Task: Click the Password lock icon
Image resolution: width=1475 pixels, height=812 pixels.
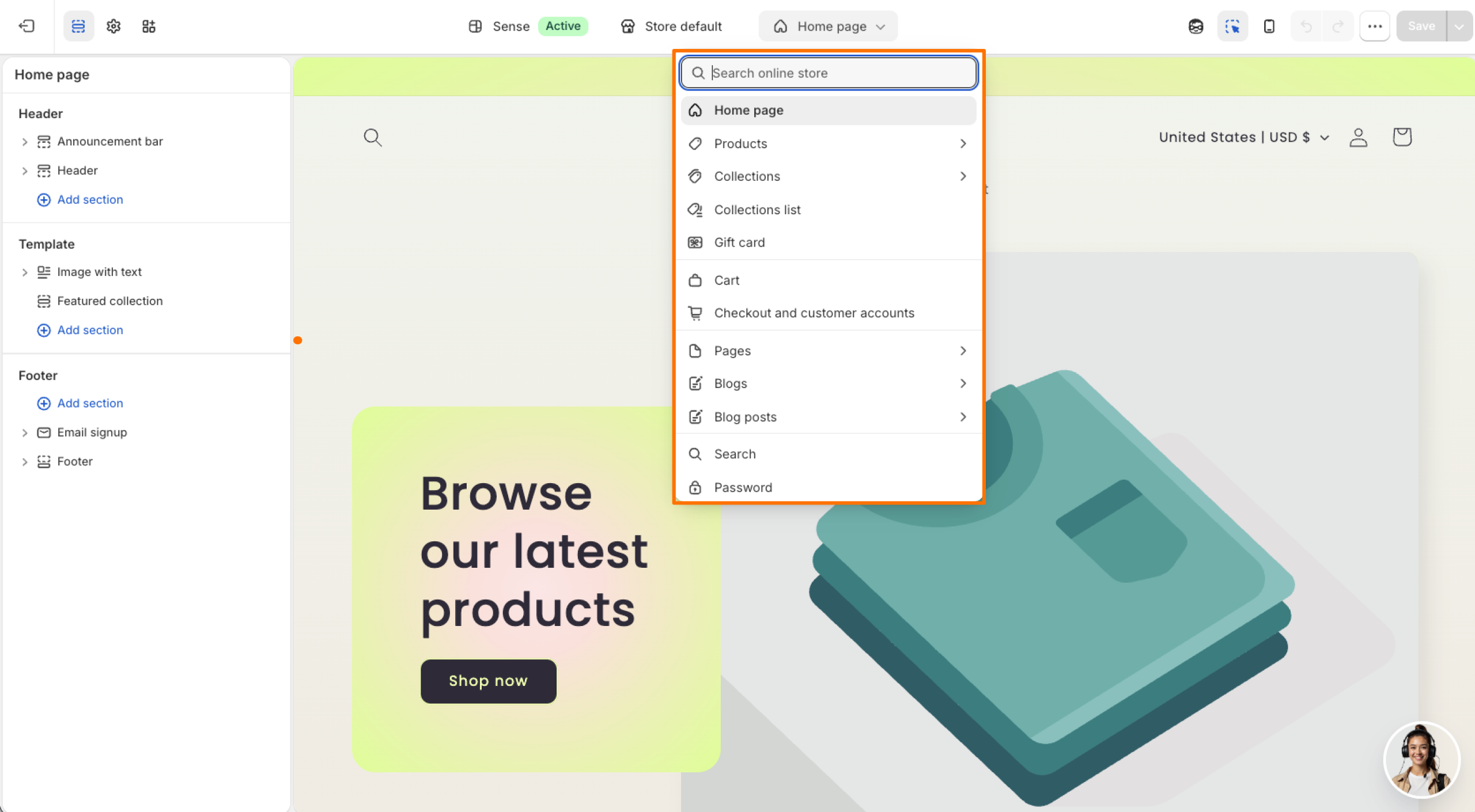Action: point(695,488)
